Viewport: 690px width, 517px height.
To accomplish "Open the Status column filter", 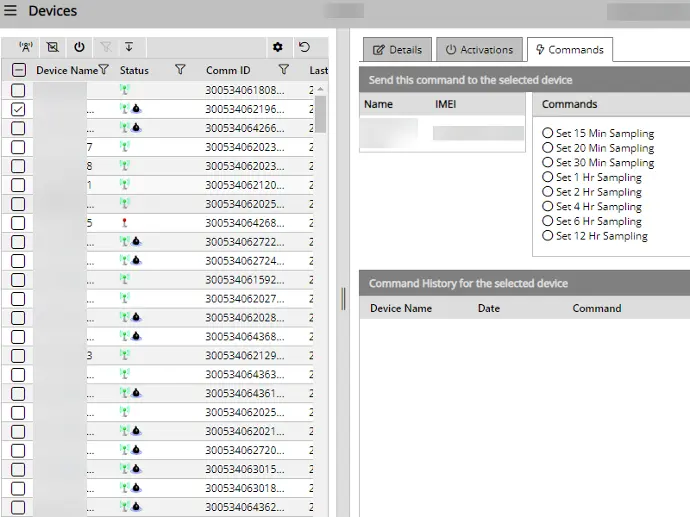I will click(180, 70).
